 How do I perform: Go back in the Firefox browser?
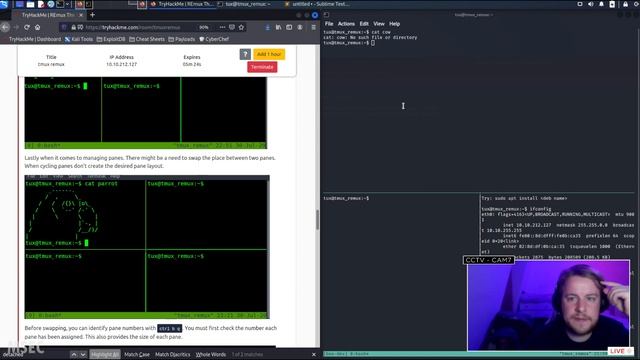coord(5,27)
